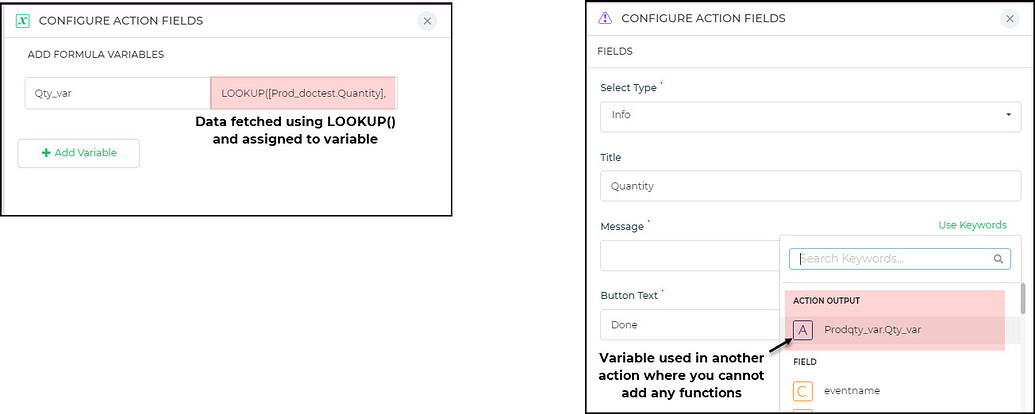Image resolution: width=1035 pixels, height=414 pixels.
Task: Click the Prodqty_var.Qty_var keyword icon
Action: point(803,330)
